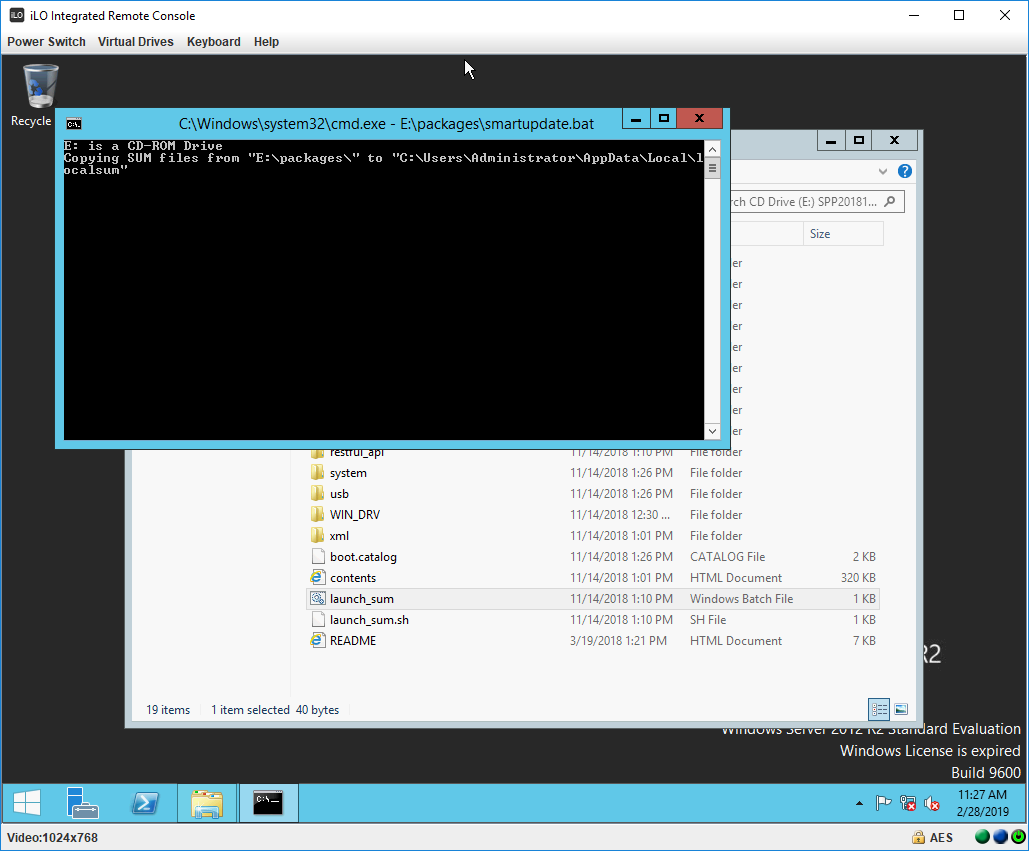The width and height of the screenshot is (1029, 851).
Task: Click the usb folder icon
Action: (318, 493)
